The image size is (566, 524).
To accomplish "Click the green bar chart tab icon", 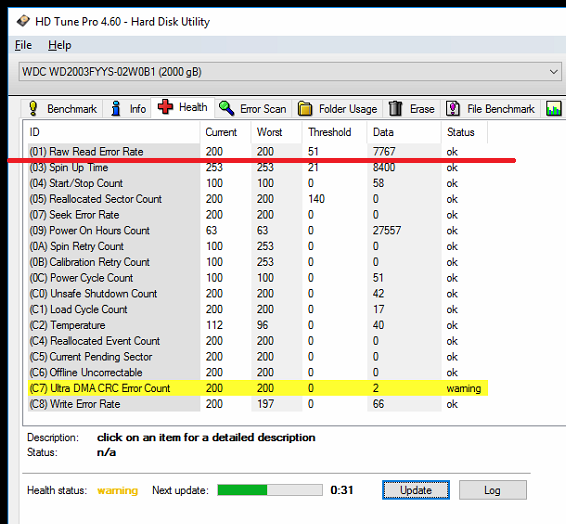I will click(x=554, y=108).
